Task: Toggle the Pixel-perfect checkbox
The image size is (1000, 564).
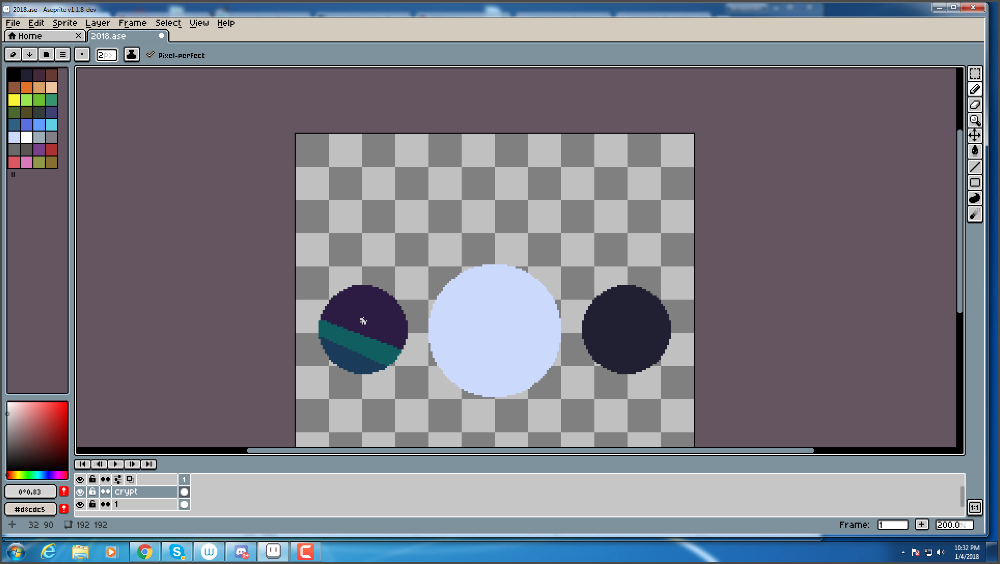Action: click(175, 55)
